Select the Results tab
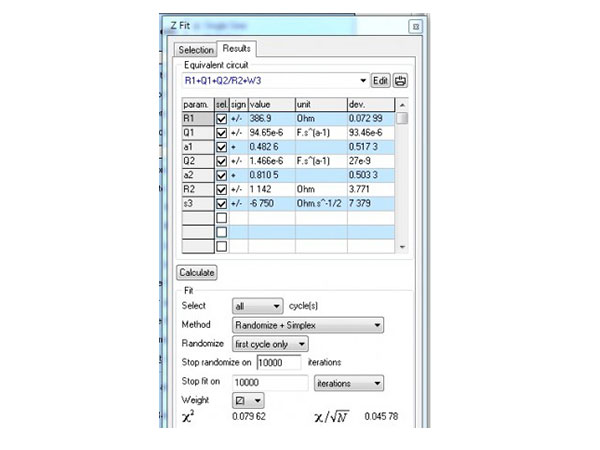This screenshot has width=600, height=450. [238, 48]
